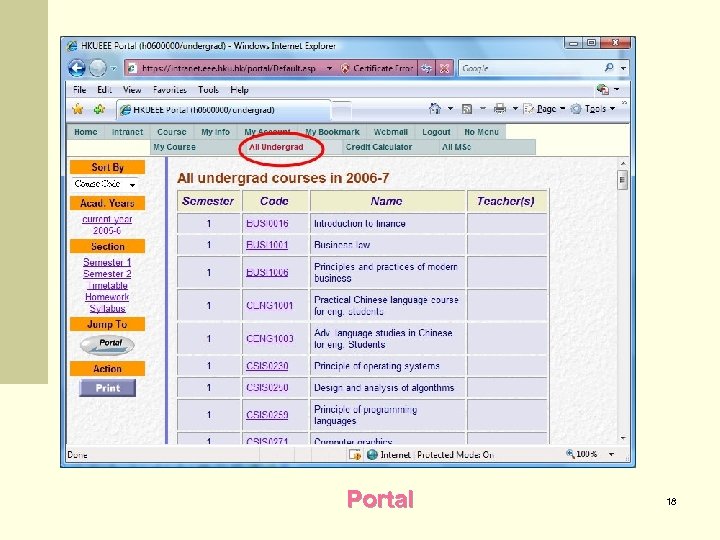This screenshot has height=540, width=720.
Task: Click the page scrollbar down arrow
Action: point(623,439)
